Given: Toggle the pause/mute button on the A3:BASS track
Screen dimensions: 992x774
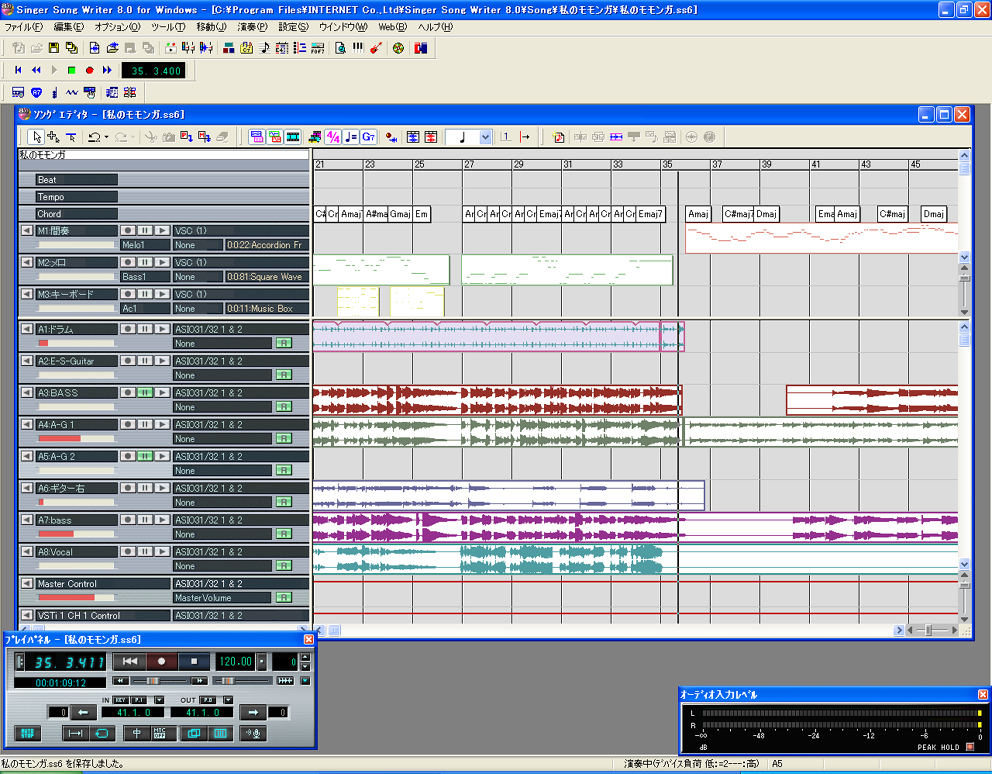Looking at the screenshot, I should tap(144, 392).
